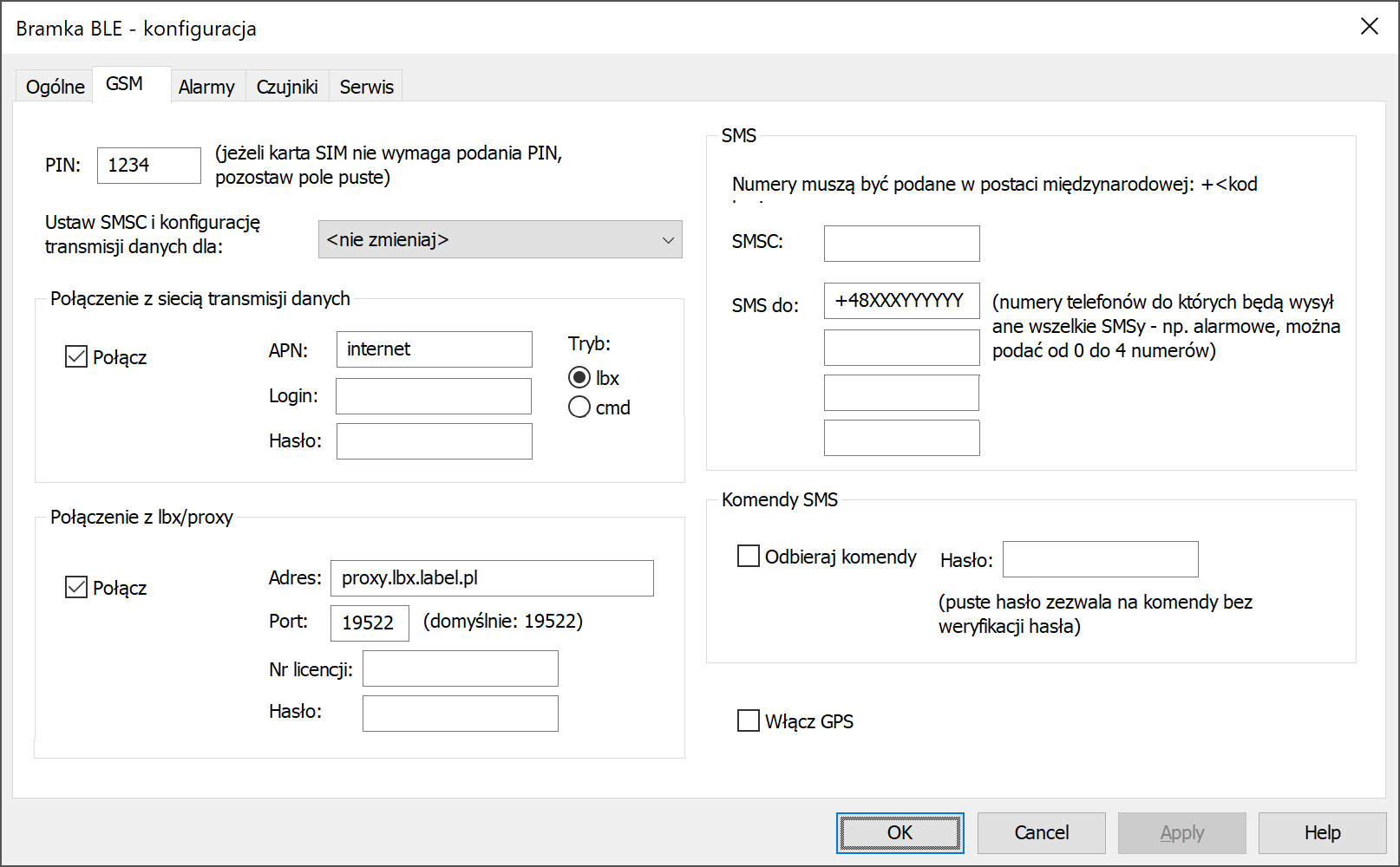
Task: Open the Alarmy tab
Action: click(206, 87)
